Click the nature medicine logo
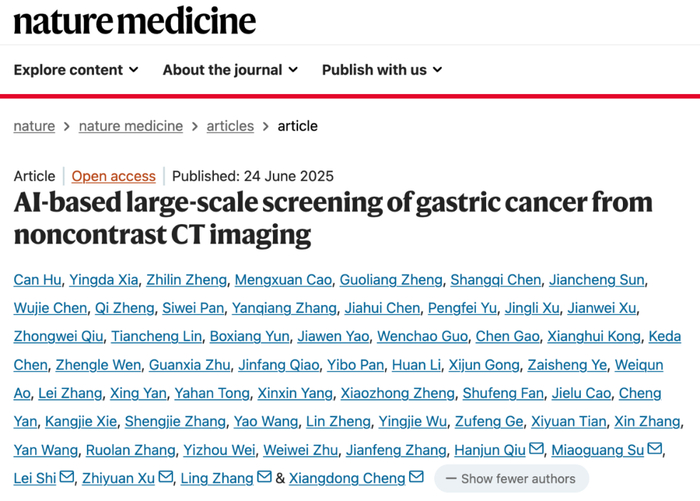The image size is (700, 501). coord(135,21)
